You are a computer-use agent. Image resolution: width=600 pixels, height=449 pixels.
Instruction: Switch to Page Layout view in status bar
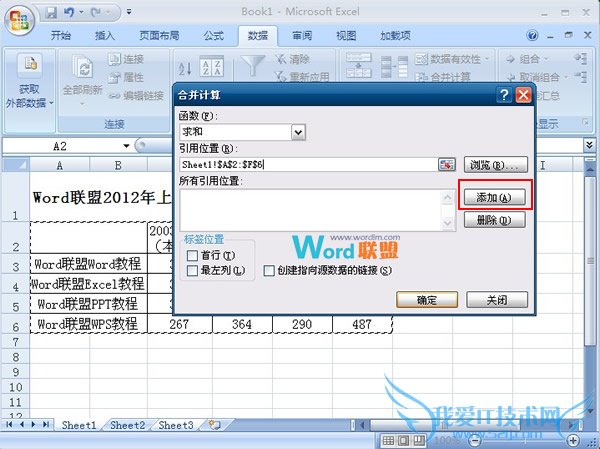tap(403, 440)
